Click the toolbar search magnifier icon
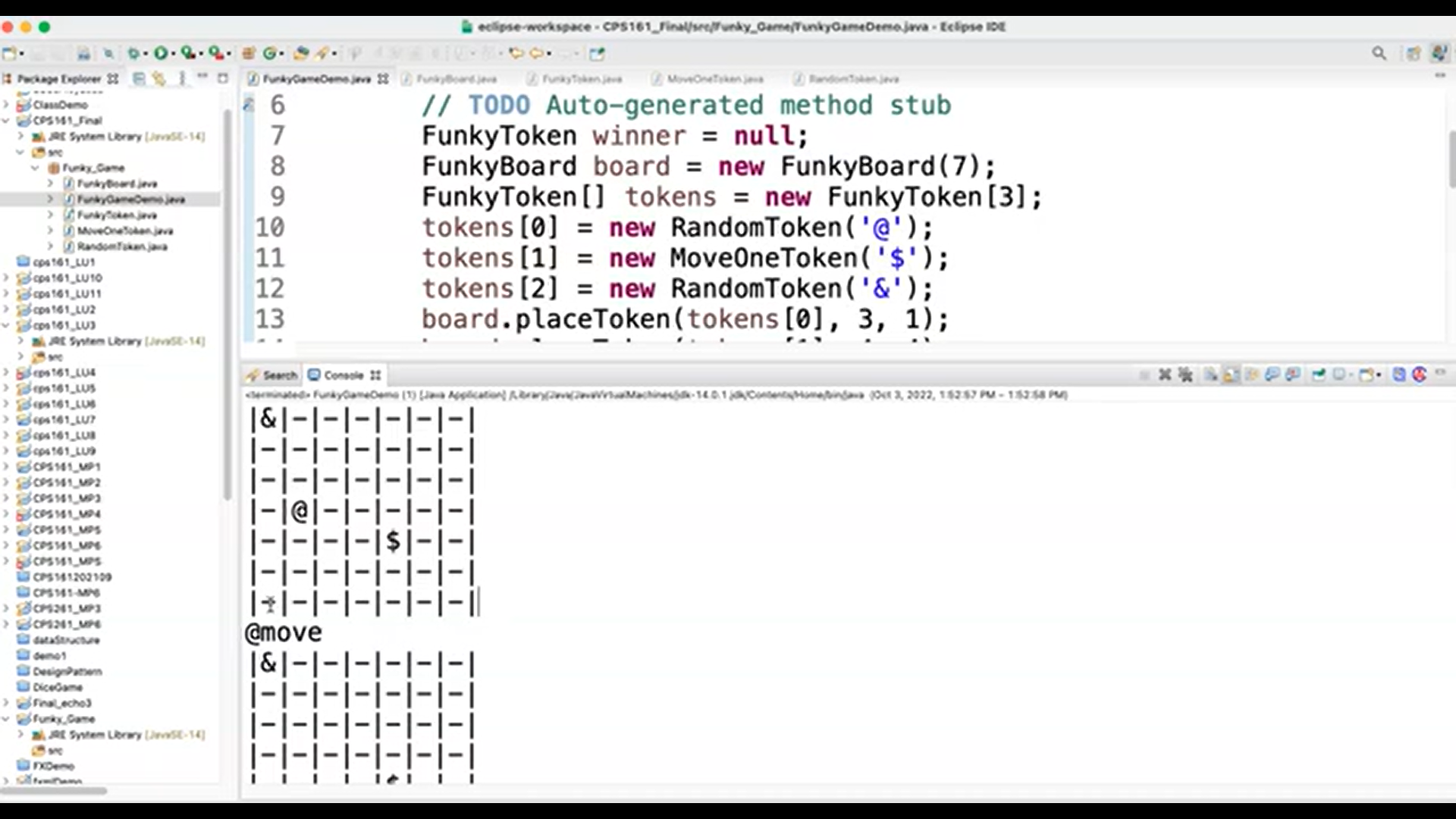Viewport: 1456px width, 819px height. [1379, 53]
